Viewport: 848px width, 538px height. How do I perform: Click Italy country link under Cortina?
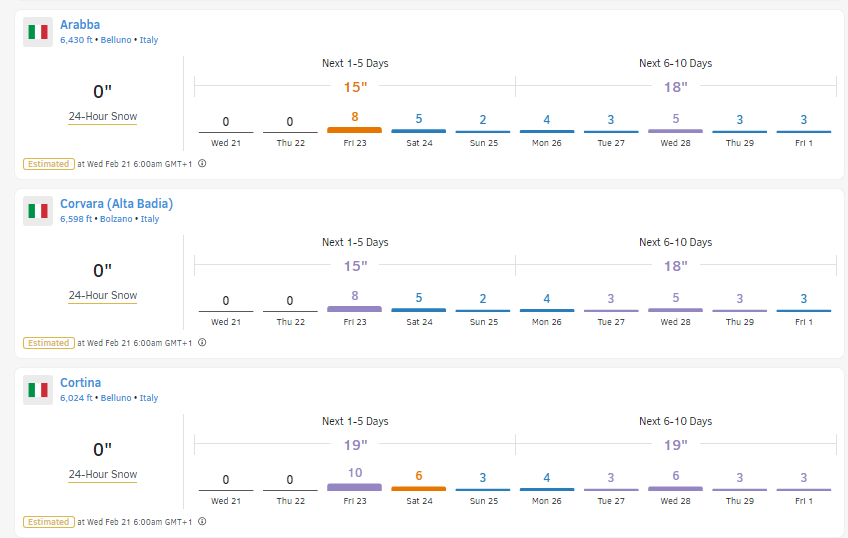[x=149, y=398]
